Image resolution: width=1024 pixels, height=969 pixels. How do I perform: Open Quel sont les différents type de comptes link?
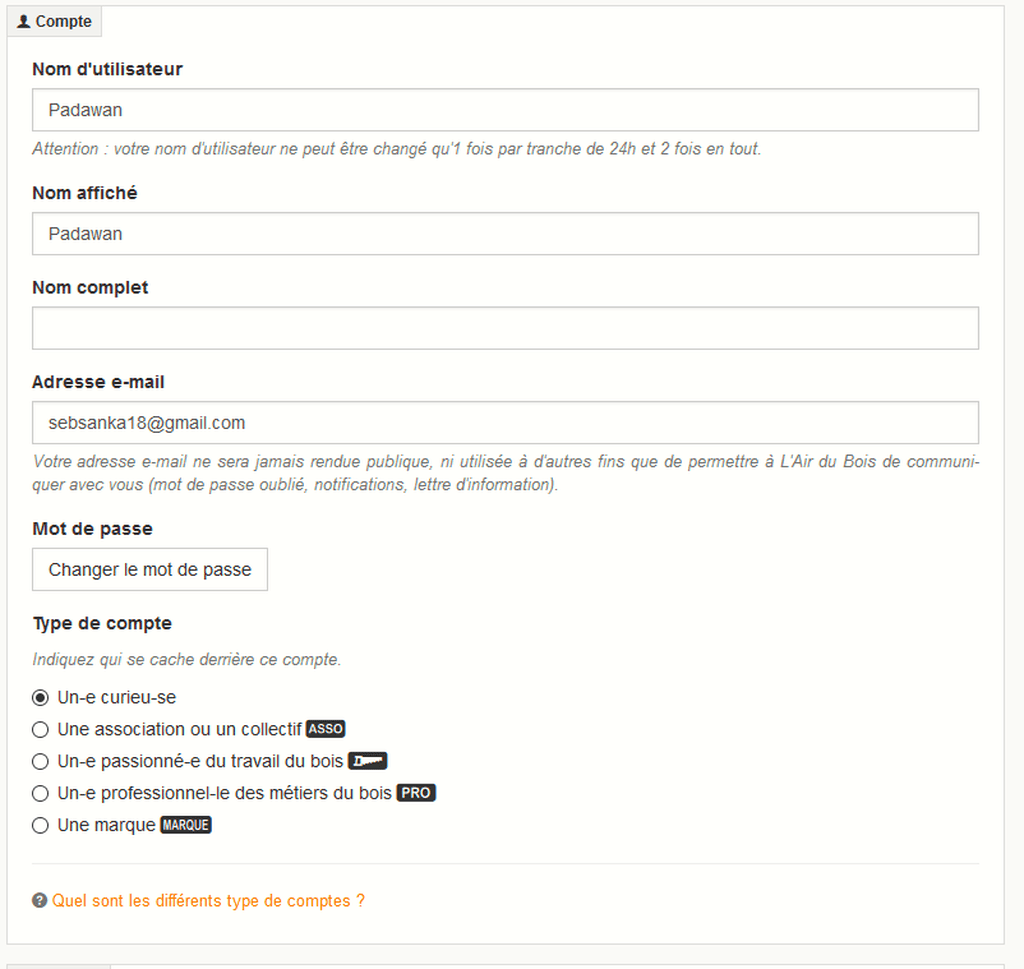coord(208,900)
